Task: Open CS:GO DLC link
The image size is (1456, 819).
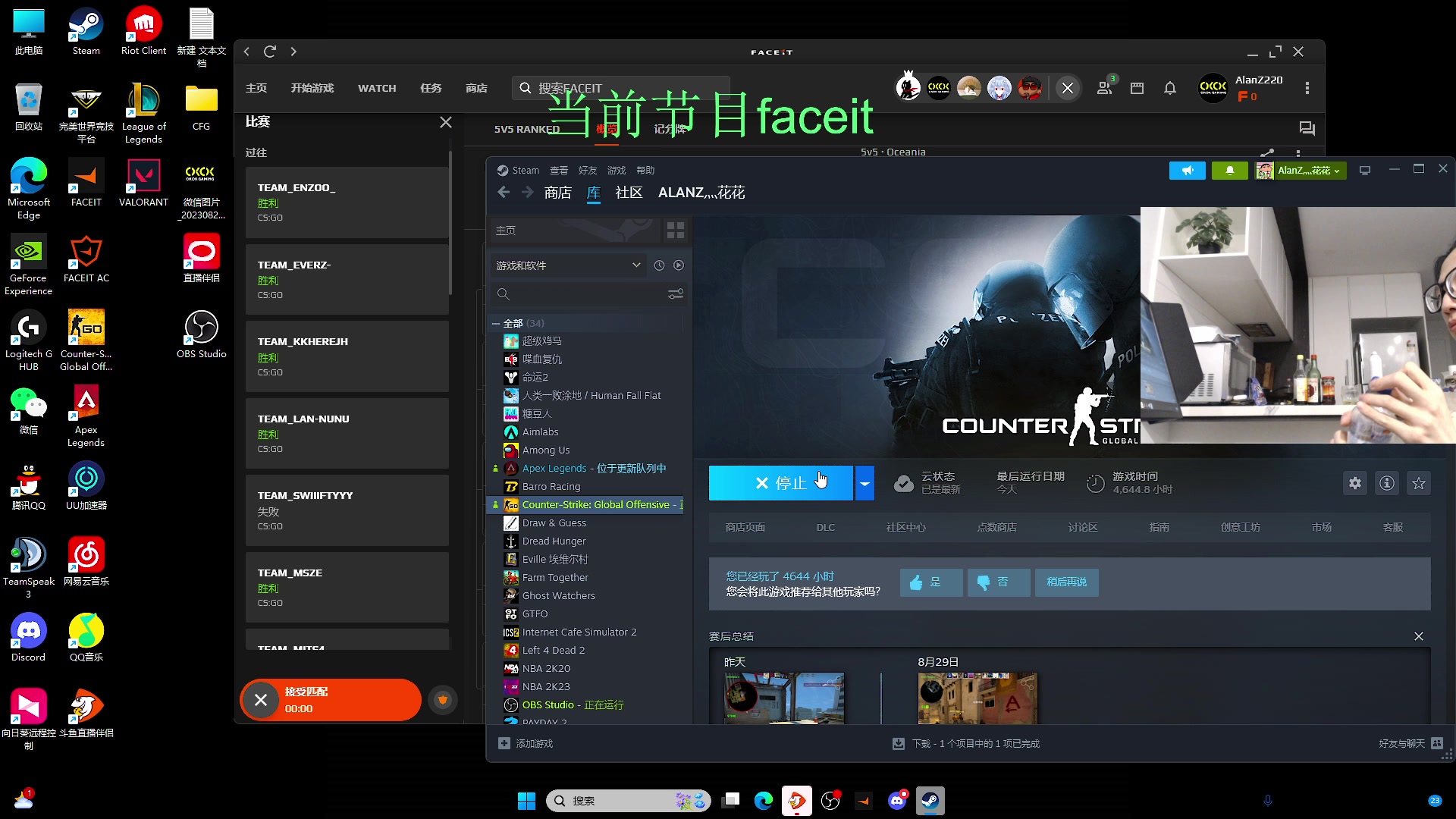Action: pos(826,528)
